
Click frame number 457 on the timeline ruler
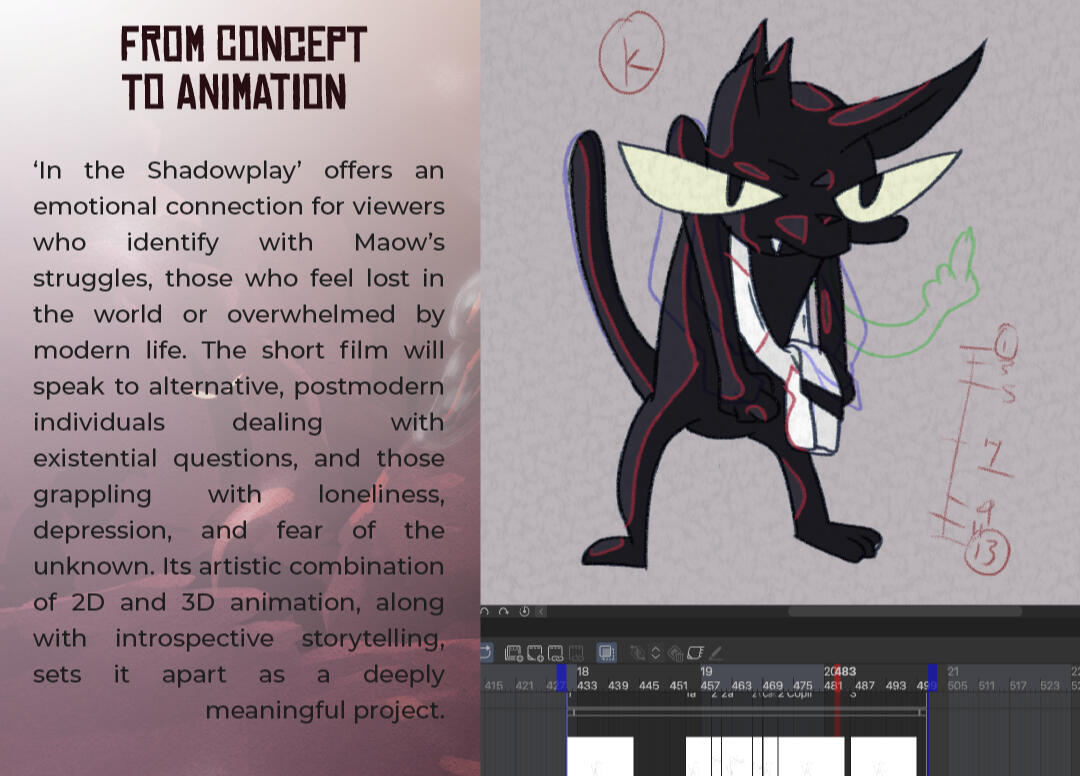click(711, 684)
